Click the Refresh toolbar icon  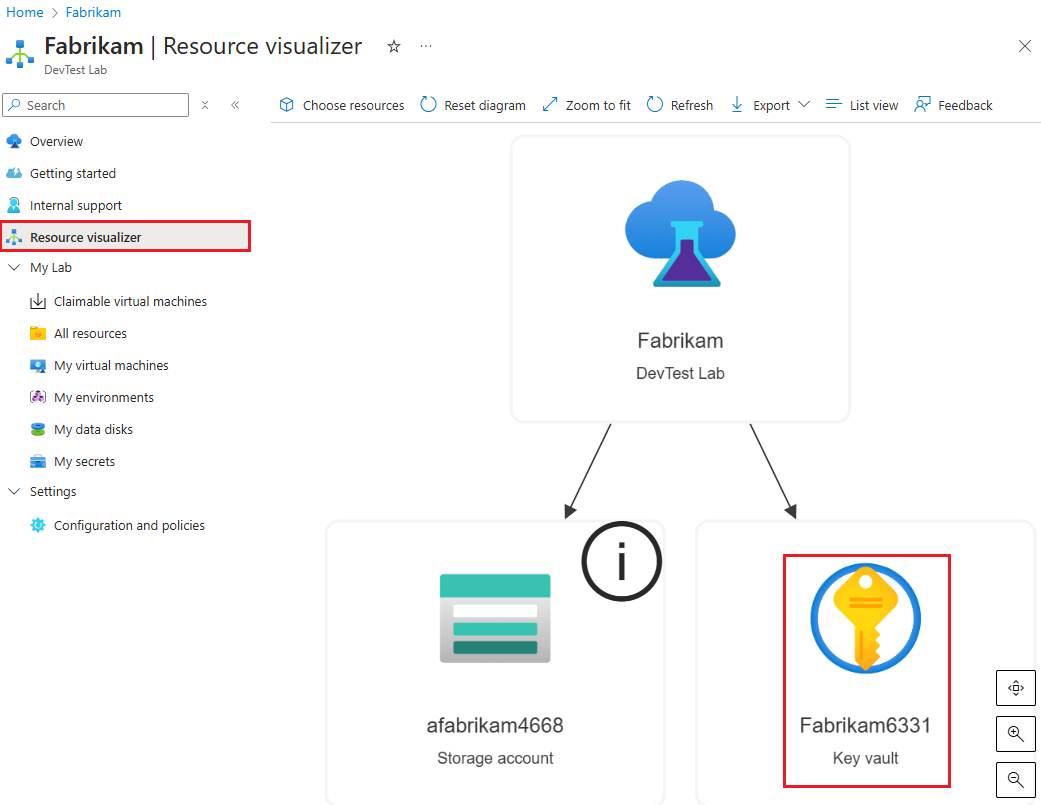click(x=679, y=104)
